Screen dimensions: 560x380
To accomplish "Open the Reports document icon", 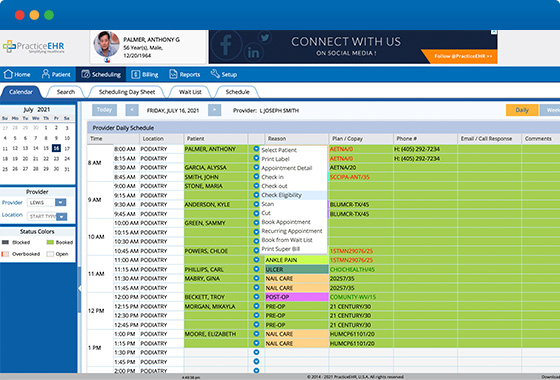I will click(x=173, y=74).
